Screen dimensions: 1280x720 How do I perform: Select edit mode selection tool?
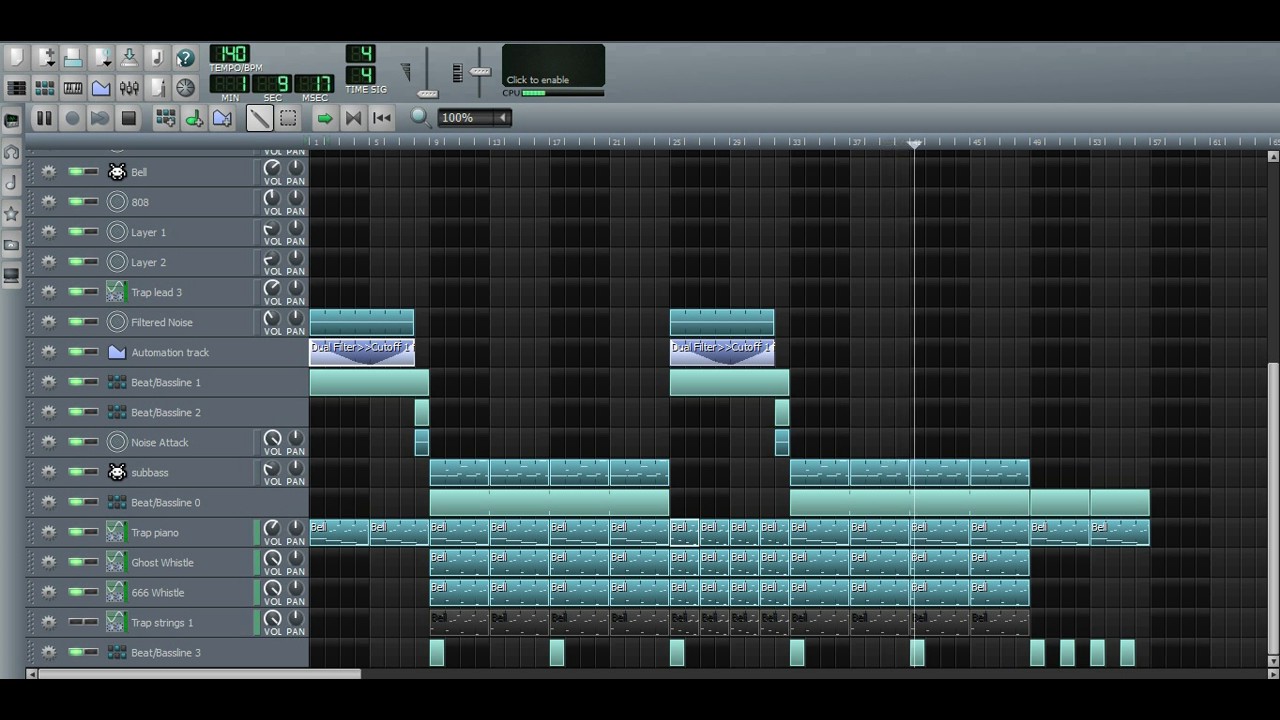tap(288, 118)
